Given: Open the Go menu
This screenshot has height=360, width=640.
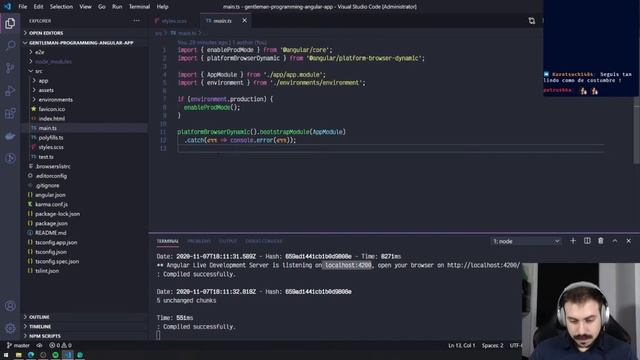Looking at the screenshot, I should tap(102, 7).
